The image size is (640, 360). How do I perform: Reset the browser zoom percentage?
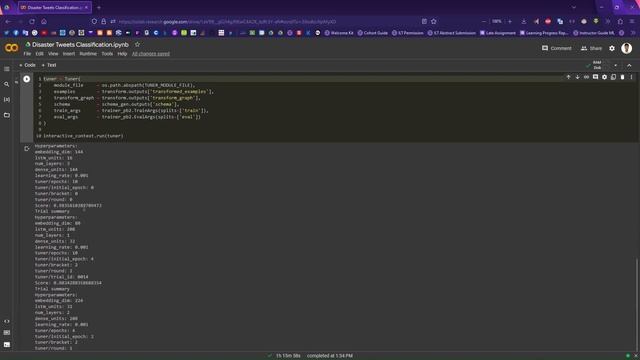pyautogui.click(x=496, y=21)
